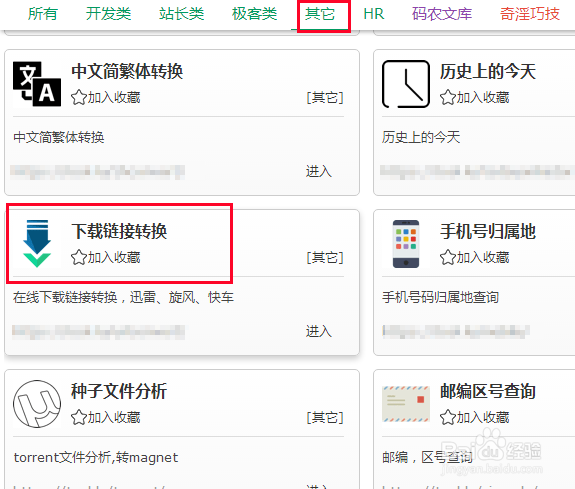Open the 种子文件分析 title link
Screen dimensions: 575x489
pos(119,391)
